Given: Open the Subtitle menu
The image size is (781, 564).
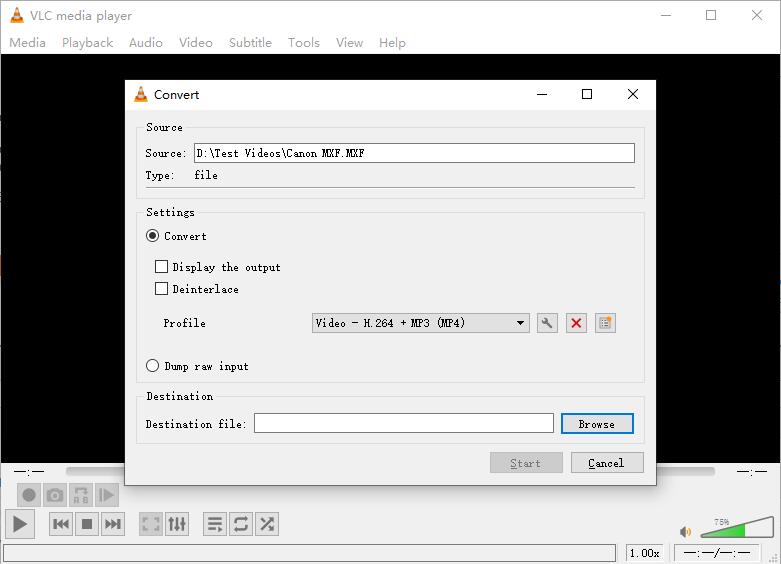Looking at the screenshot, I should click(251, 43).
